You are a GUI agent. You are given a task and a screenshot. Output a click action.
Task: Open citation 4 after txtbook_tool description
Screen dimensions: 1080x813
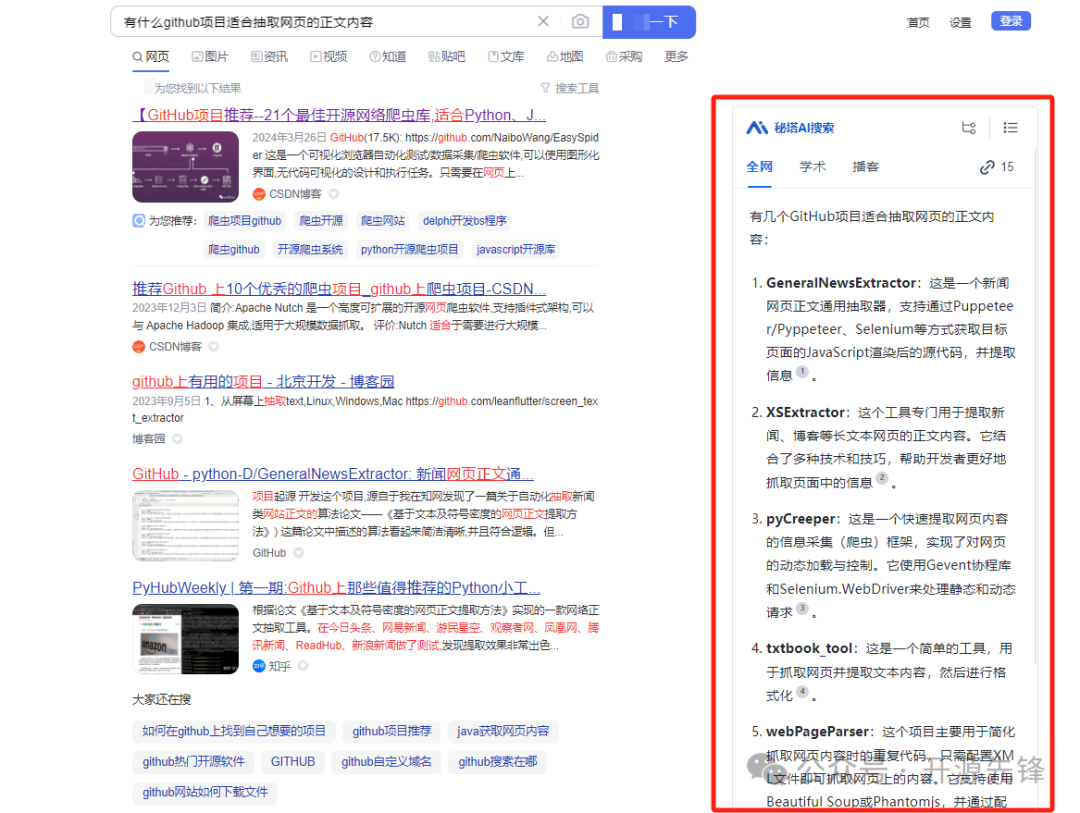point(802,692)
